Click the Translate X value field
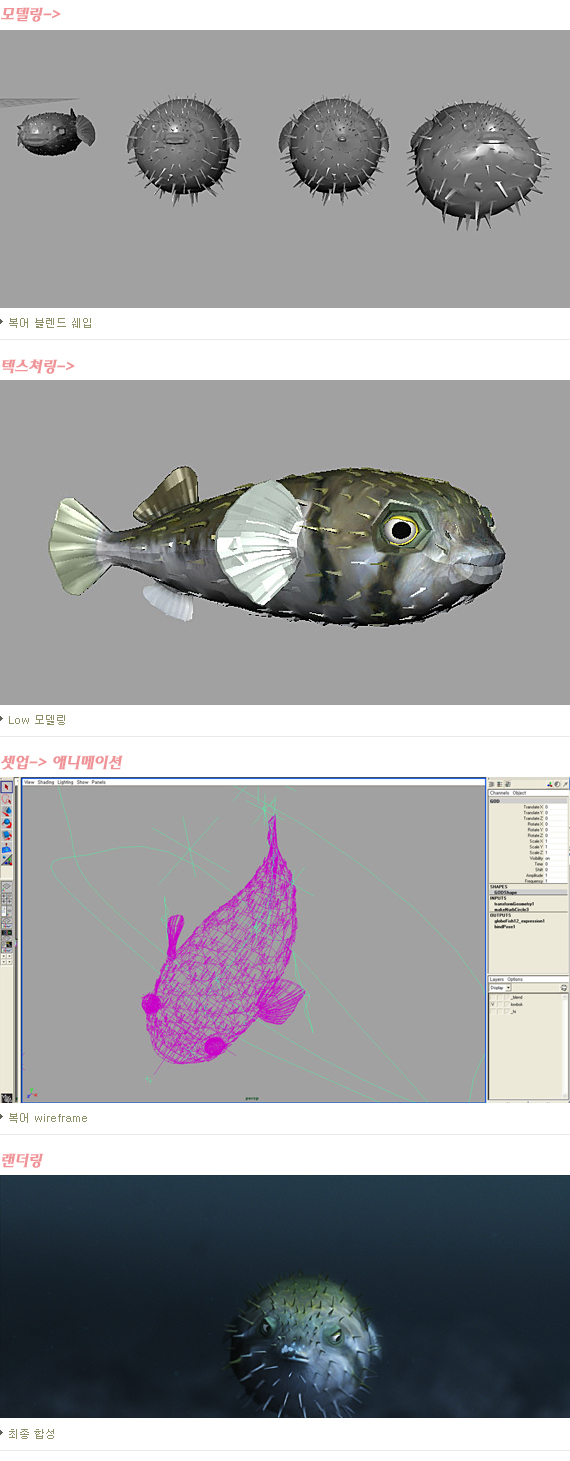 556,807
